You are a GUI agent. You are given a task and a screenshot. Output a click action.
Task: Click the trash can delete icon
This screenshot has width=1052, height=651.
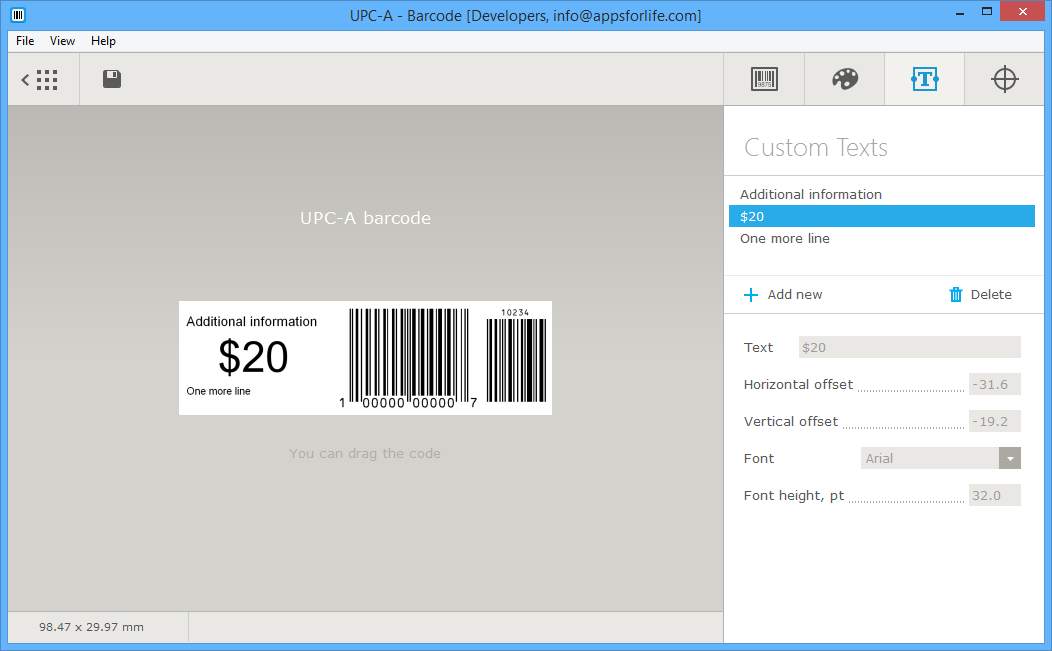(x=955, y=295)
